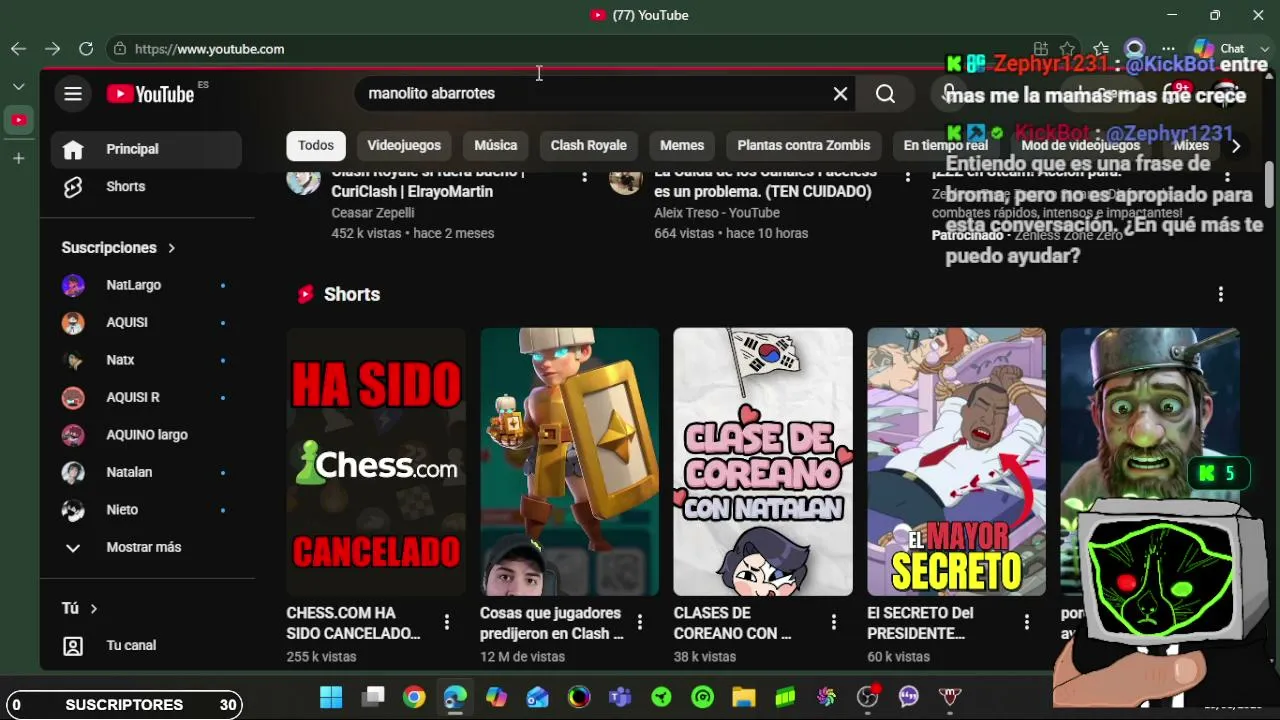Screen dimensions: 1280x720
Task: Open the Ceasar Zepelli channel link
Action: 373,213
